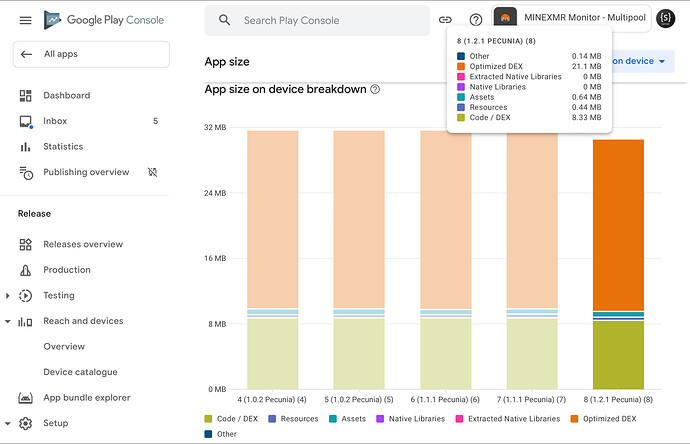Click the Dashboard grid icon
This screenshot has width=690, height=444.
tap(26, 95)
